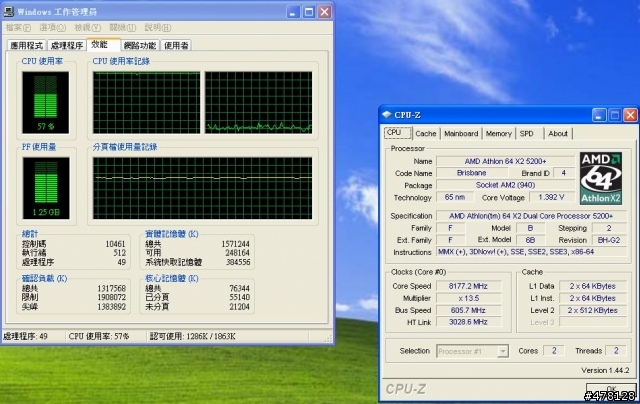
Task: Click the Bus Speed value '605.7 MHz'
Action: 469,310
